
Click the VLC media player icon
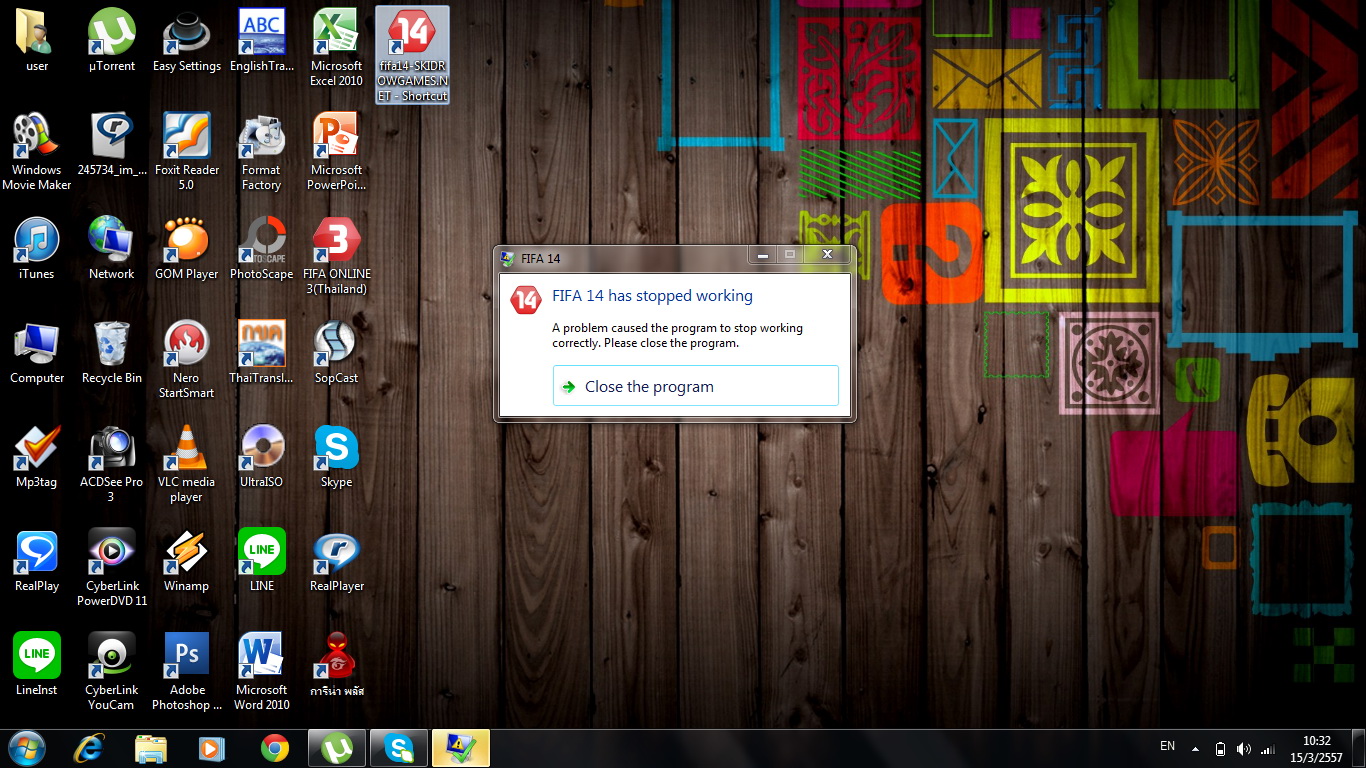(186, 449)
